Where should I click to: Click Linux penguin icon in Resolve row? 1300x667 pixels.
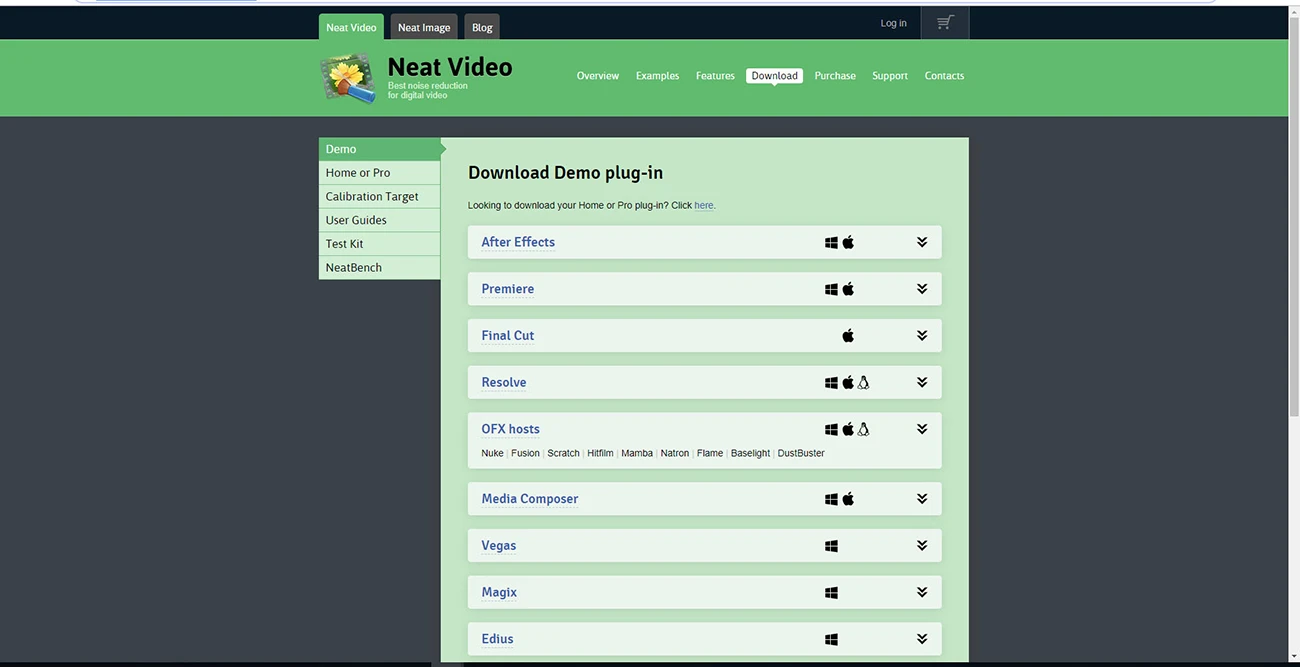[x=863, y=382]
